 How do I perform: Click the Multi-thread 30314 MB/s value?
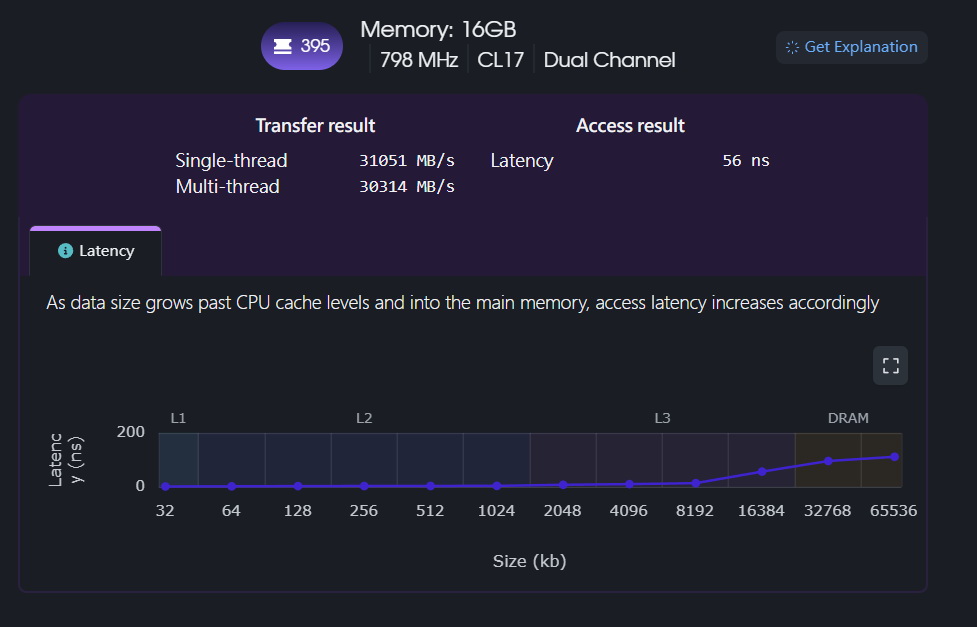[x=407, y=187]
